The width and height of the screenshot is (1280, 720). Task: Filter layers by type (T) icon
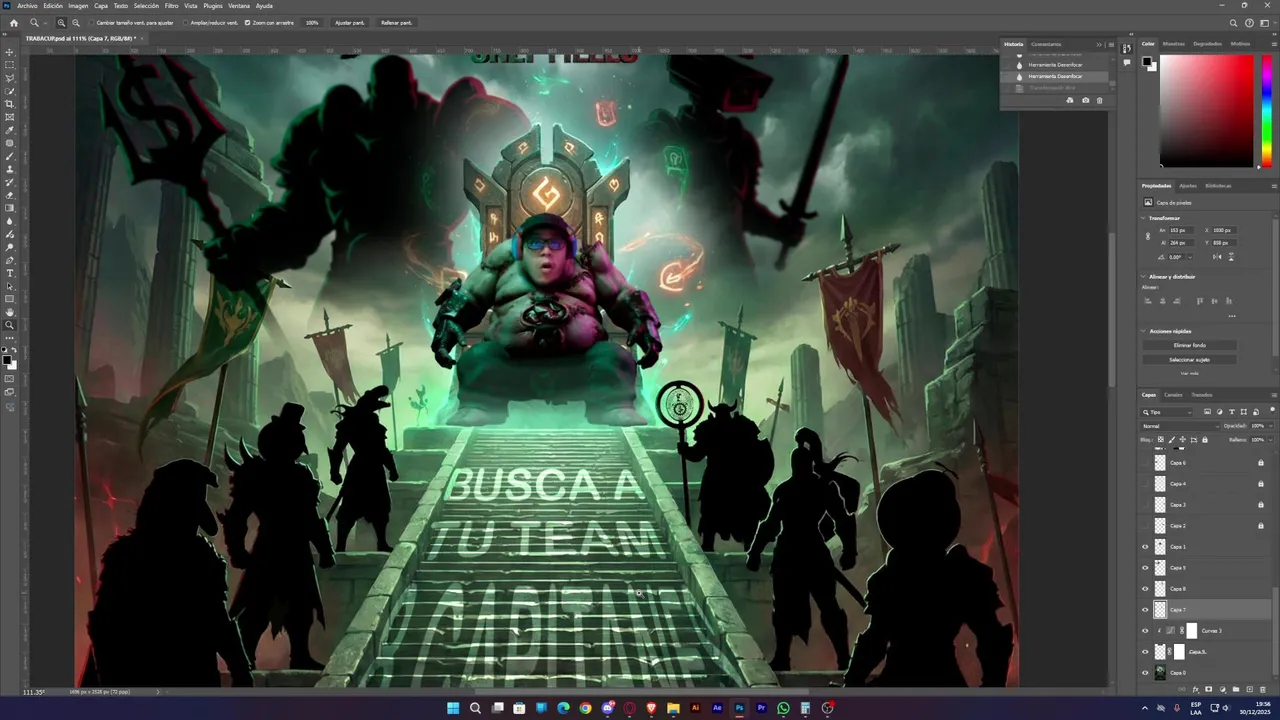pos(1231,412)
